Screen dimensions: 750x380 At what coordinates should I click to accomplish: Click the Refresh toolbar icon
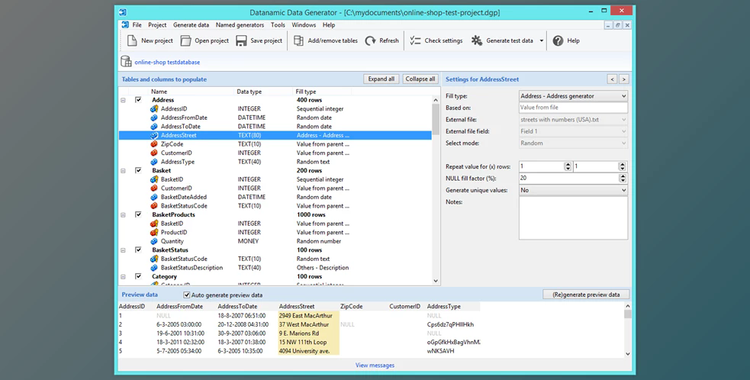click(x=370, y=41)
